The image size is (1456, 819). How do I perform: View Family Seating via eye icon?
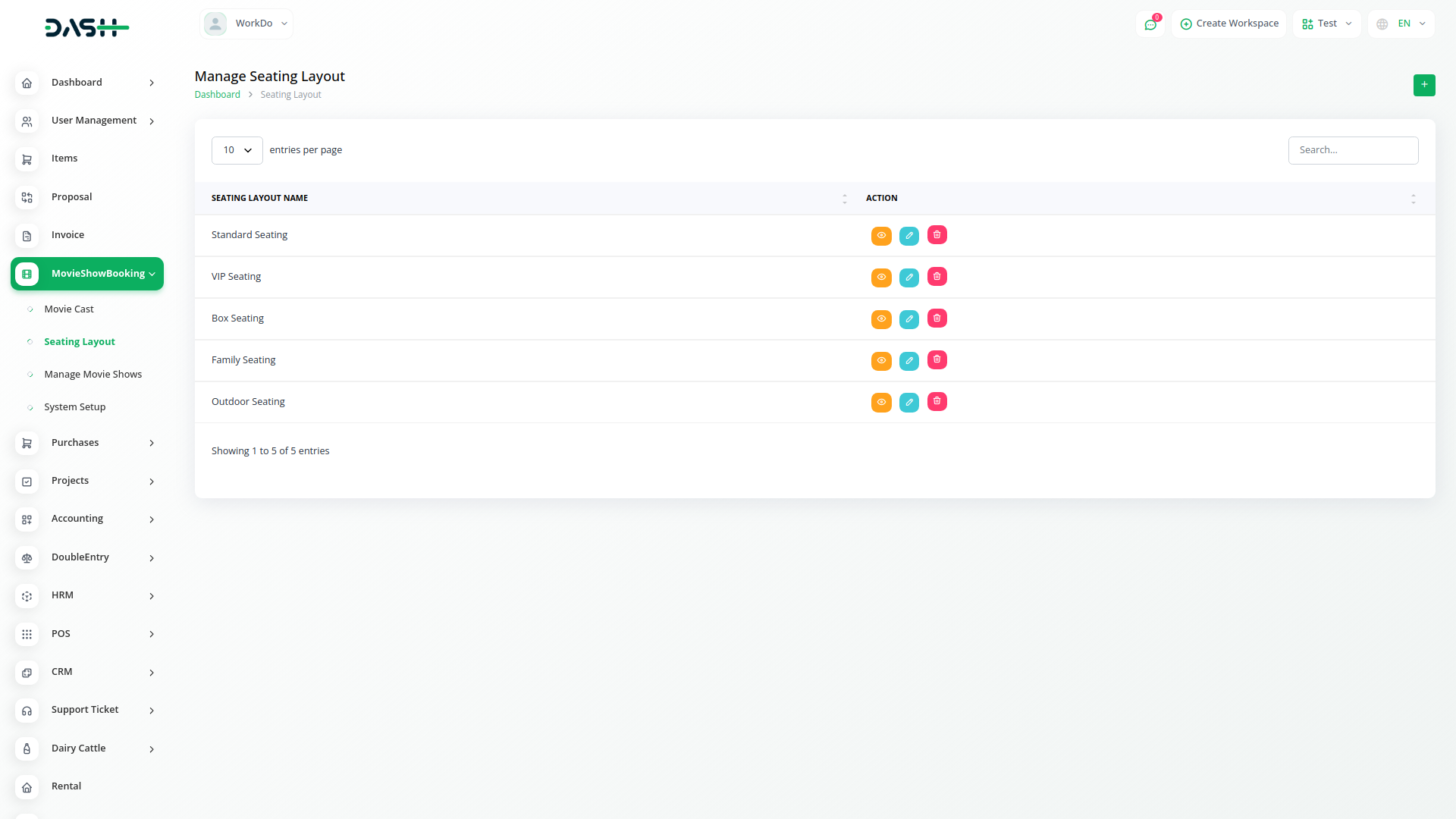pyautogui.click(x=880, y=361)
